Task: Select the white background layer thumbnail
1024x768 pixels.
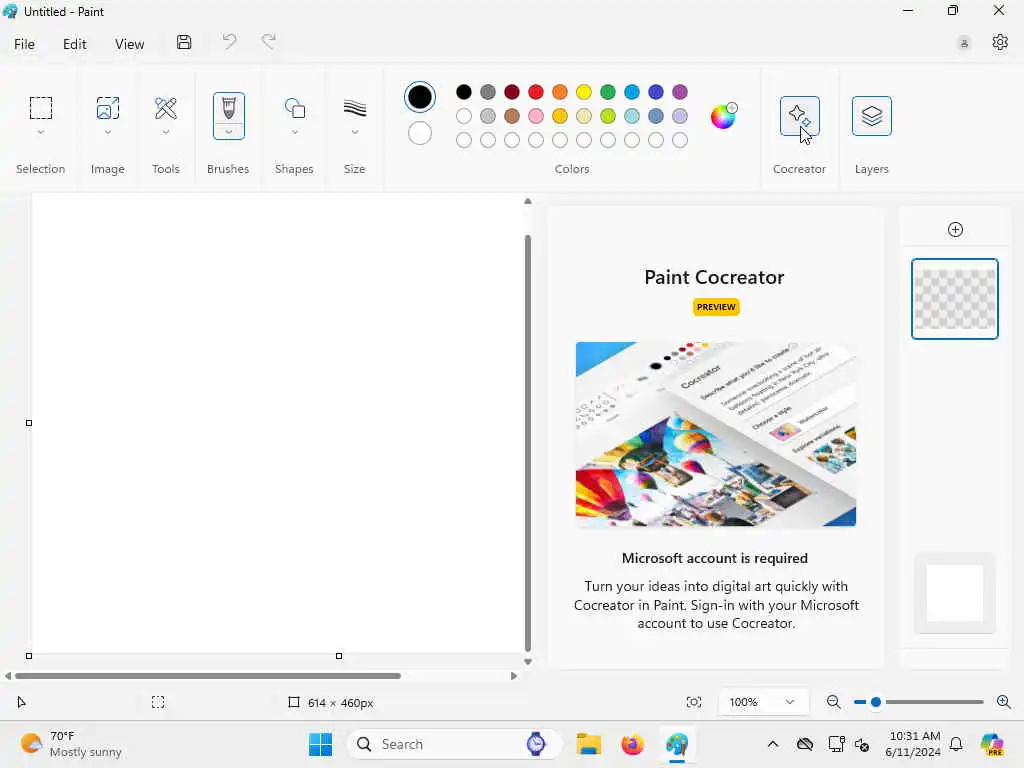Action: pos(955,593)
